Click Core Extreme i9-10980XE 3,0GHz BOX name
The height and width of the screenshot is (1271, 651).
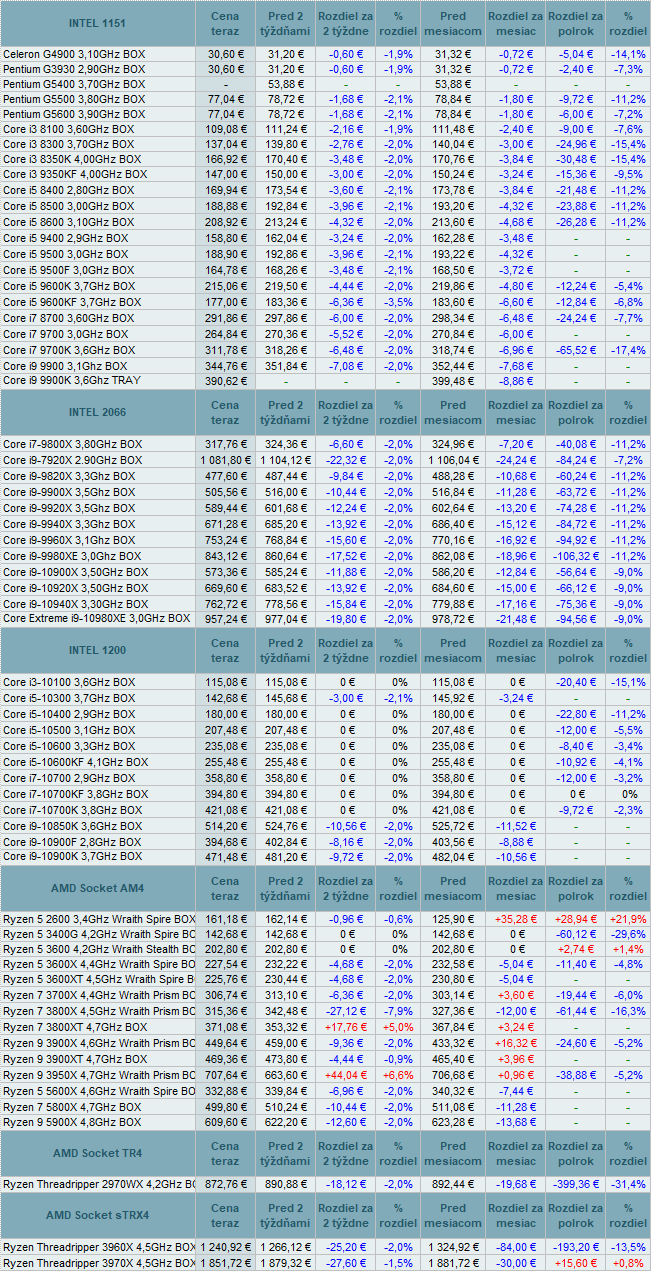tap(96, 619)
